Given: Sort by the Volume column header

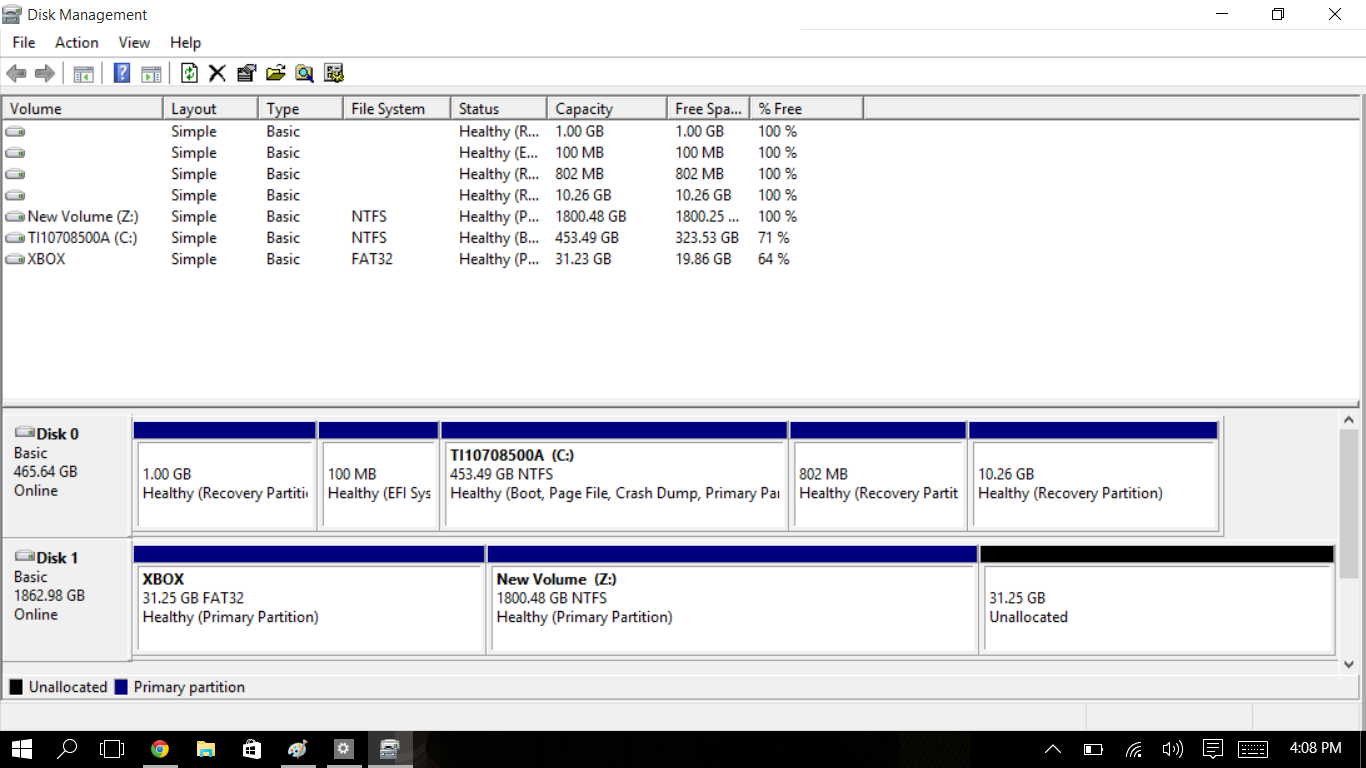Looking at the screenshot, I should [83, 109].
